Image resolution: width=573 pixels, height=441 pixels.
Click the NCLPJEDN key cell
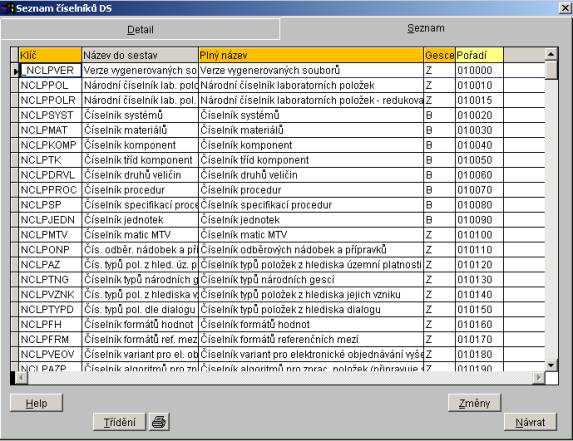point(50,220)
